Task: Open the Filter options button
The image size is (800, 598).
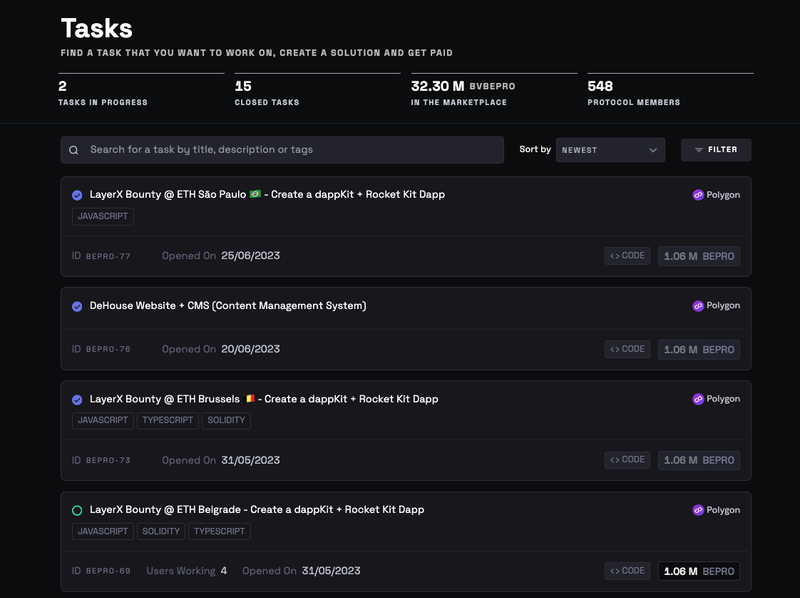Action: 716,150
